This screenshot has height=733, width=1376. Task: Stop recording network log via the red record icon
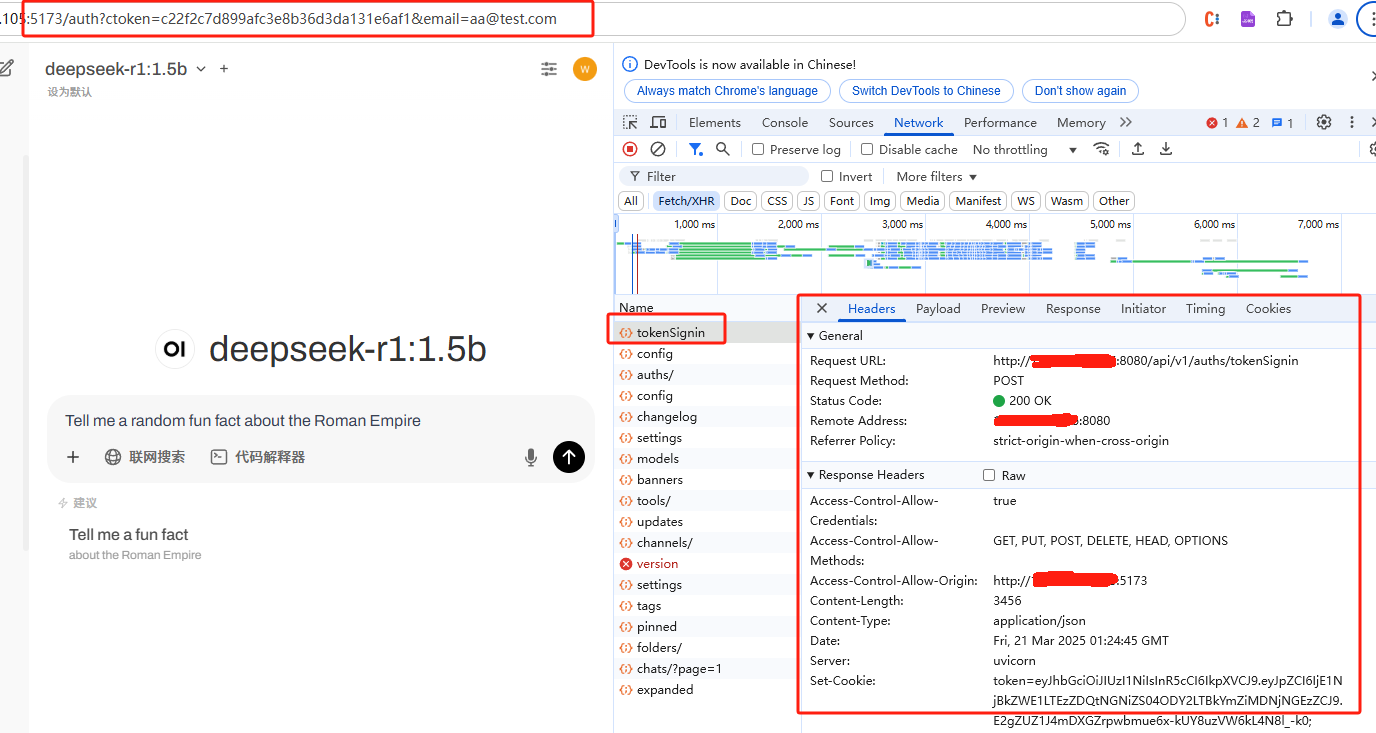tap(629, 148)
